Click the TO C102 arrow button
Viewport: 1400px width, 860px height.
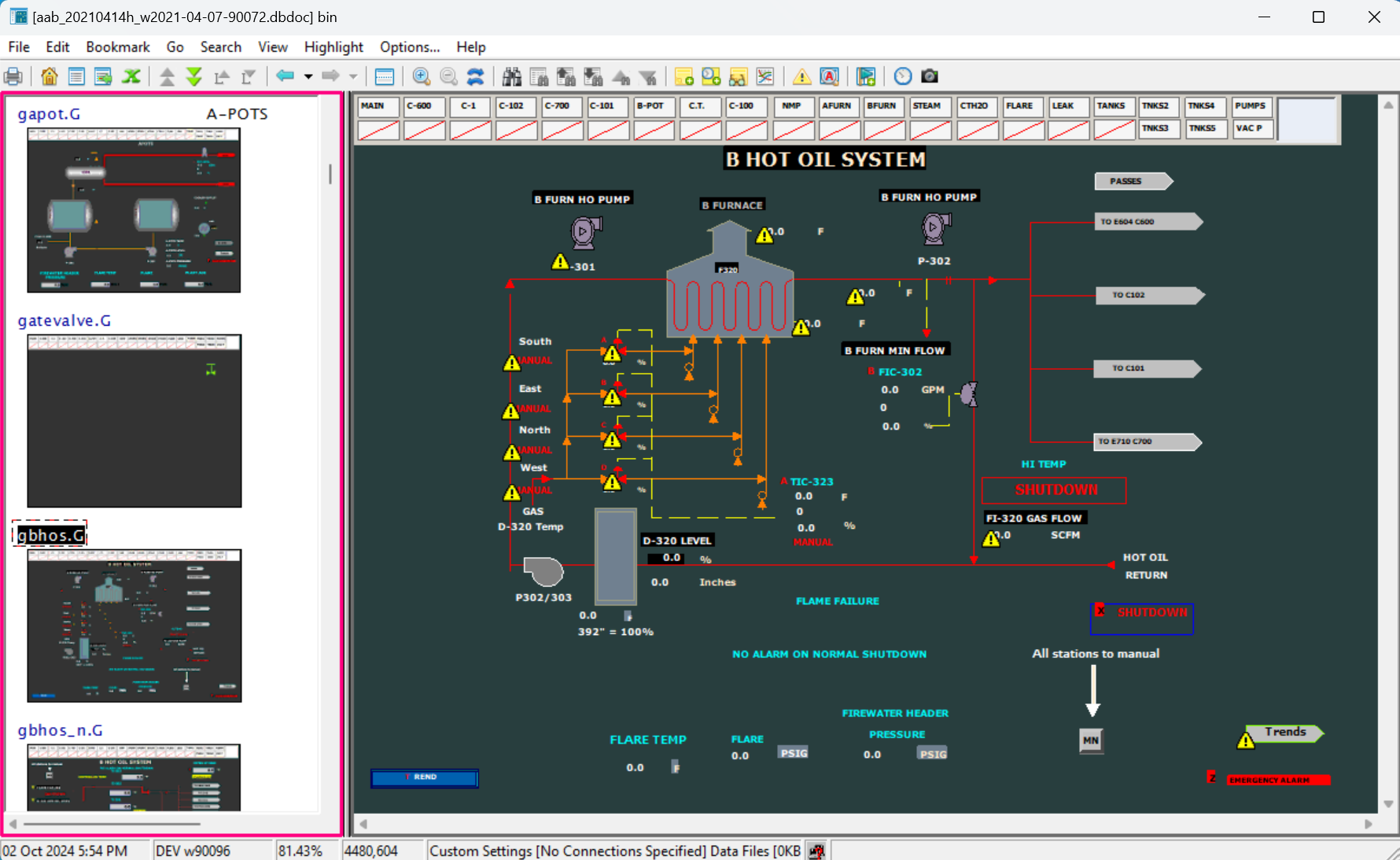pos(1150,295)
